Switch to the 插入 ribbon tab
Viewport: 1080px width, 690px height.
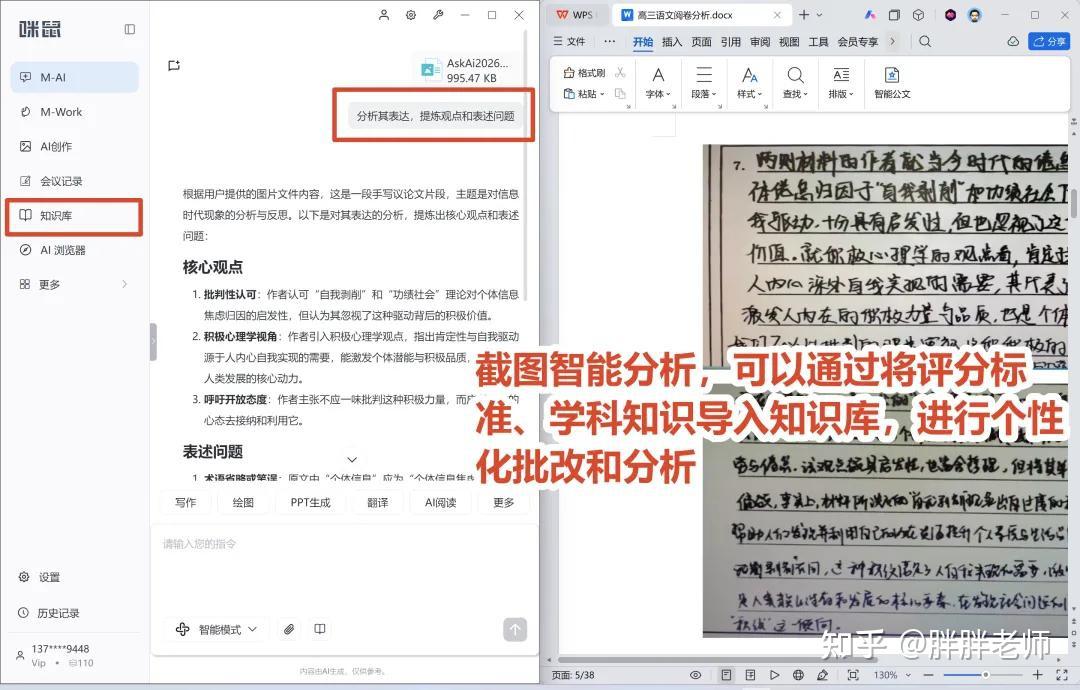(x=672, y=42)
